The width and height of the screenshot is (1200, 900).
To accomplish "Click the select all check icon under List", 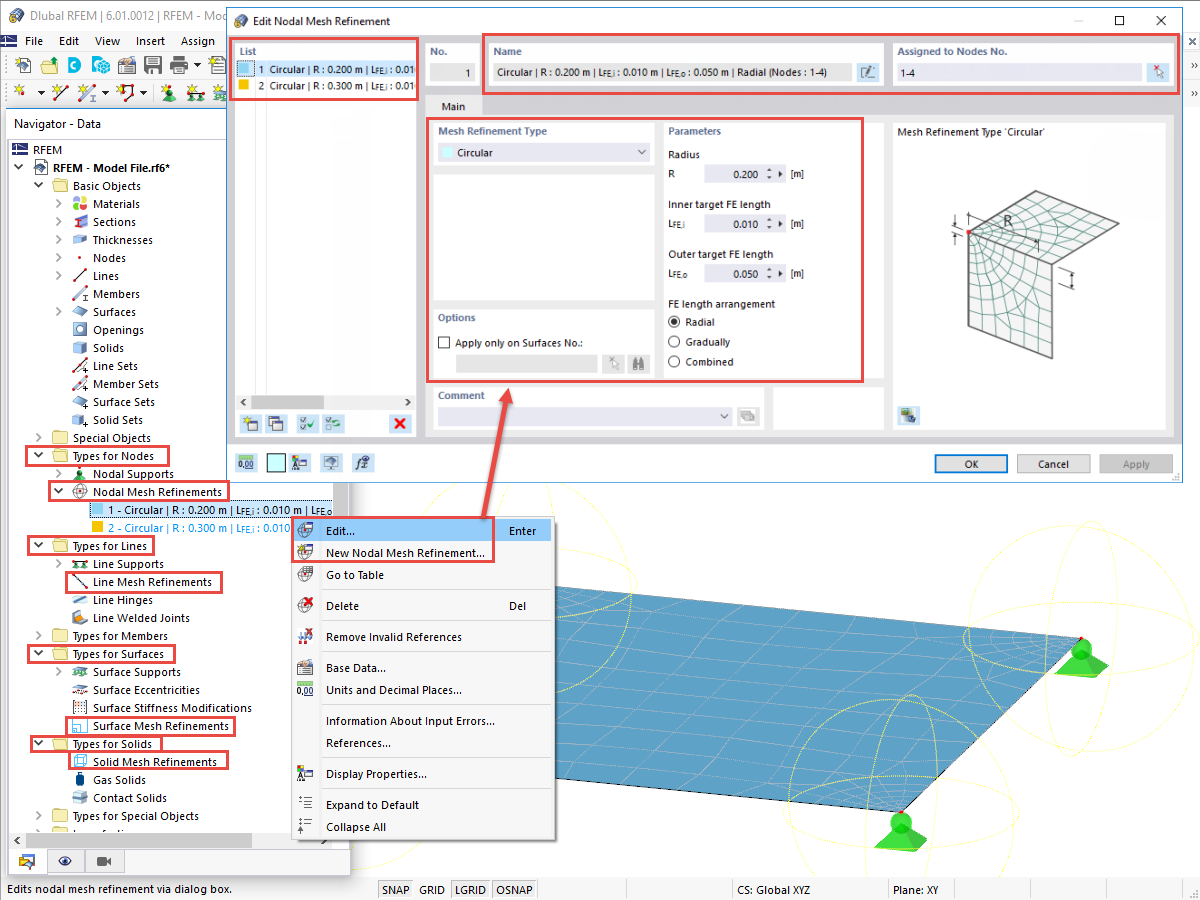I will [308, 423].
